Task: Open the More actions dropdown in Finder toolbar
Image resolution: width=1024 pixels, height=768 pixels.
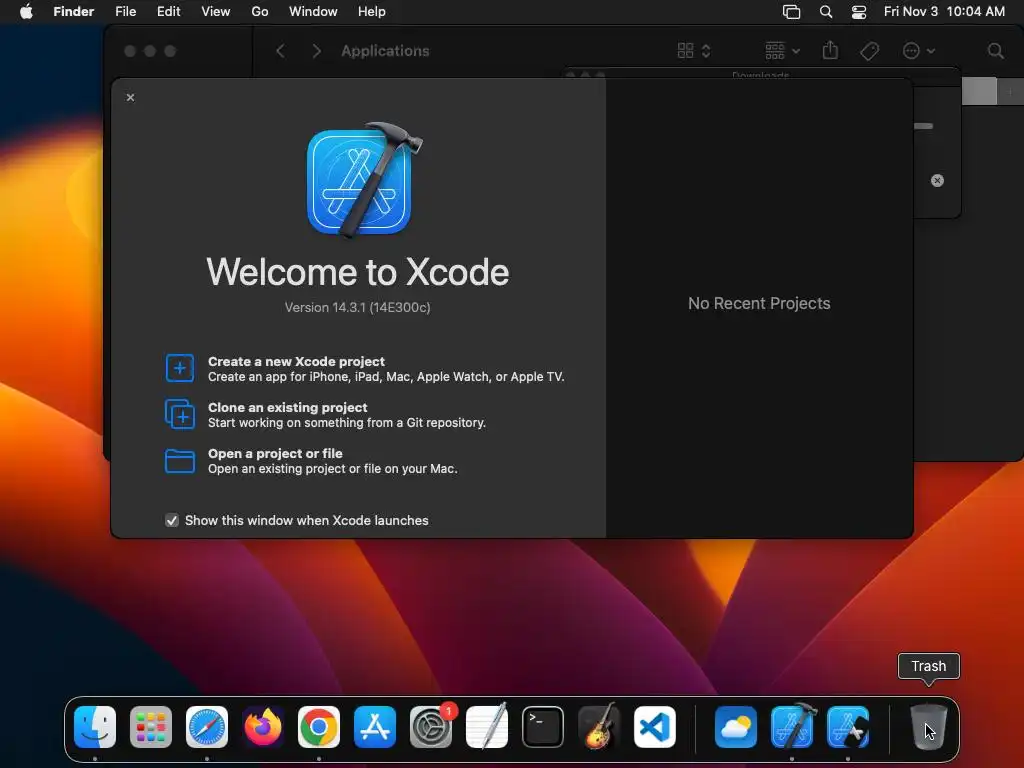Action: point(919,51)
